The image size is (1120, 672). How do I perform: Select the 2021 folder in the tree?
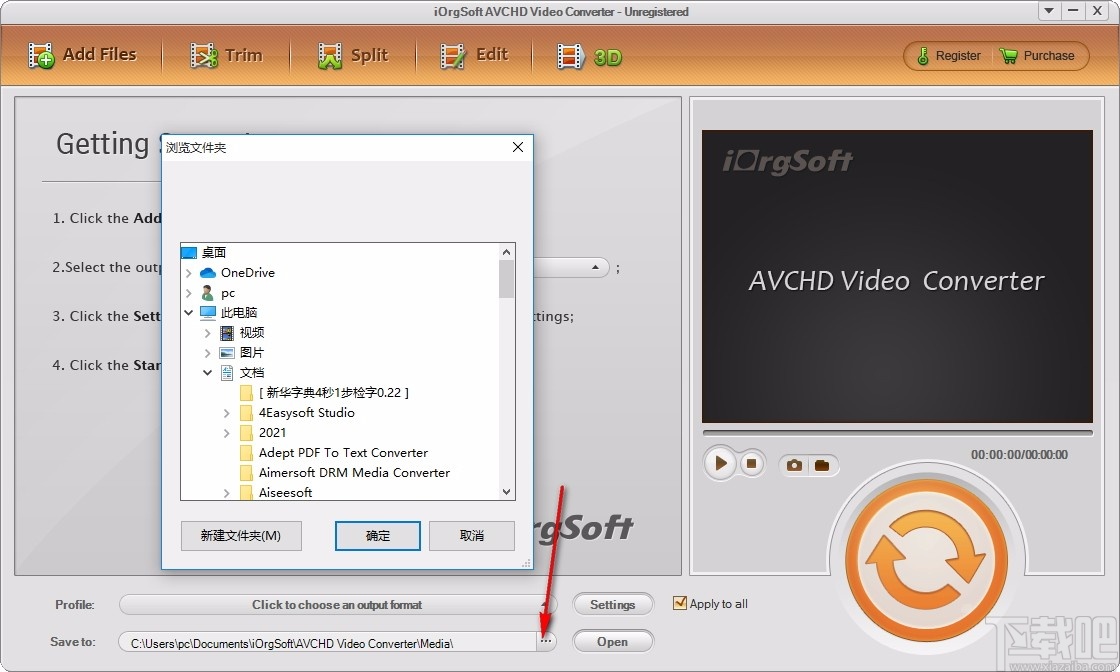click(x=271, y=432)
